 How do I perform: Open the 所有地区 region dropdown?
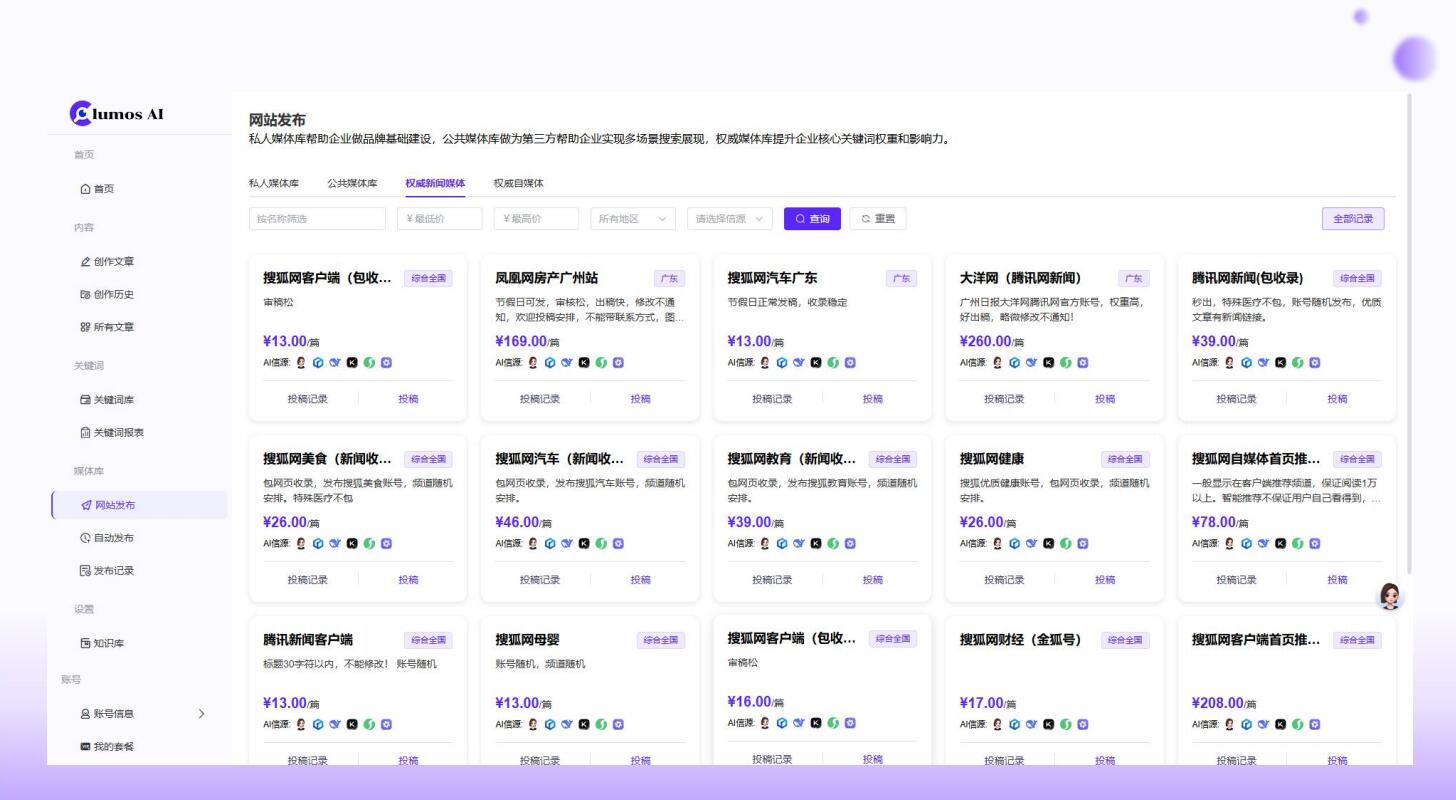[631, 218]
